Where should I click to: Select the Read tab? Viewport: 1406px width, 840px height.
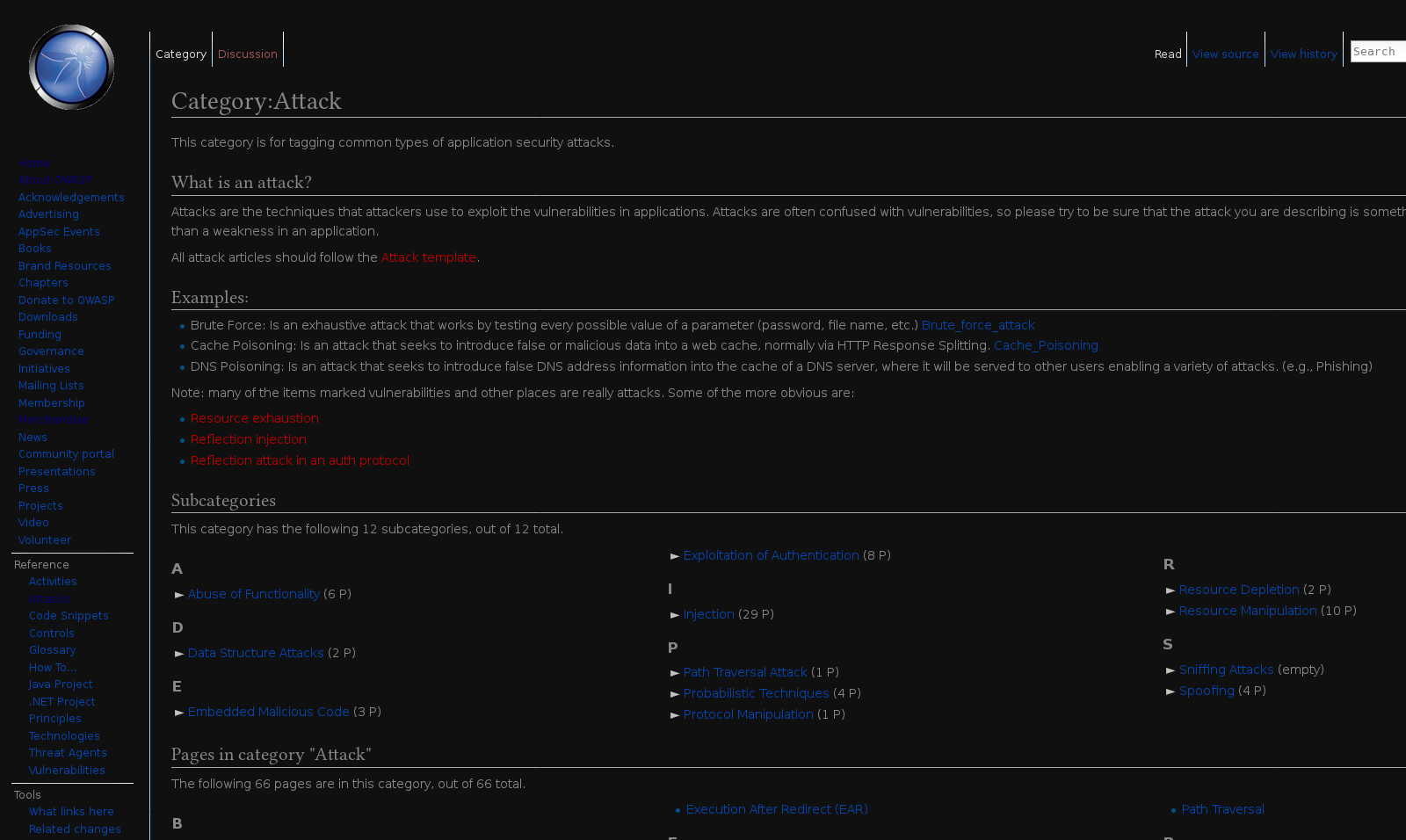1168,54
